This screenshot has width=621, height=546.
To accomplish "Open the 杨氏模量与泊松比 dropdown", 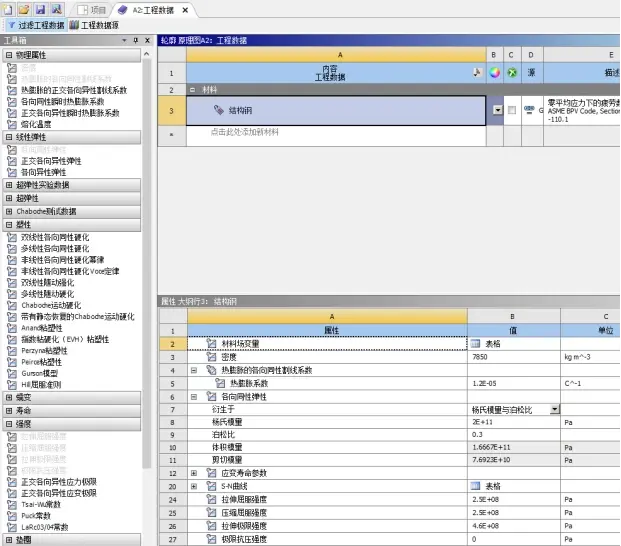I will tap(555, 409).
